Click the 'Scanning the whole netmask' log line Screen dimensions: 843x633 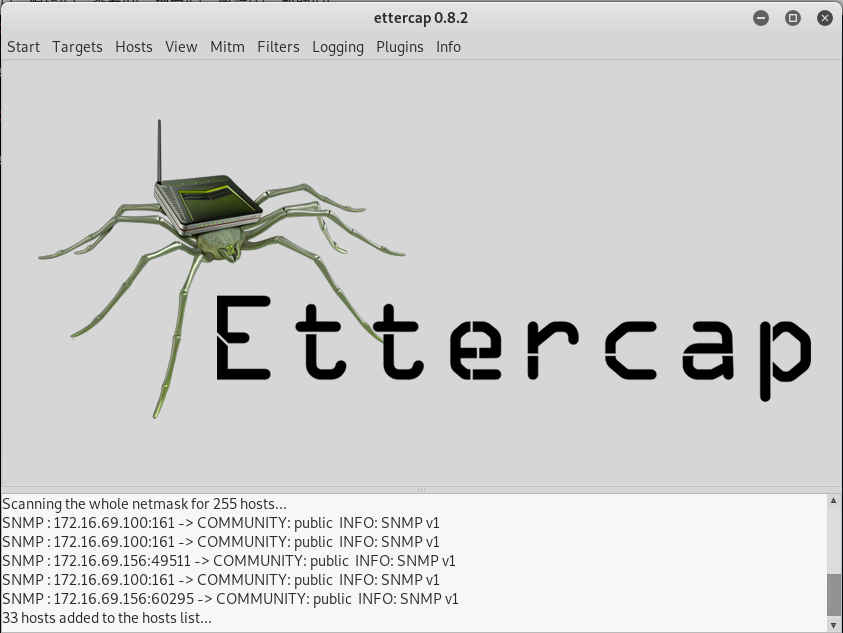point(144,504)
